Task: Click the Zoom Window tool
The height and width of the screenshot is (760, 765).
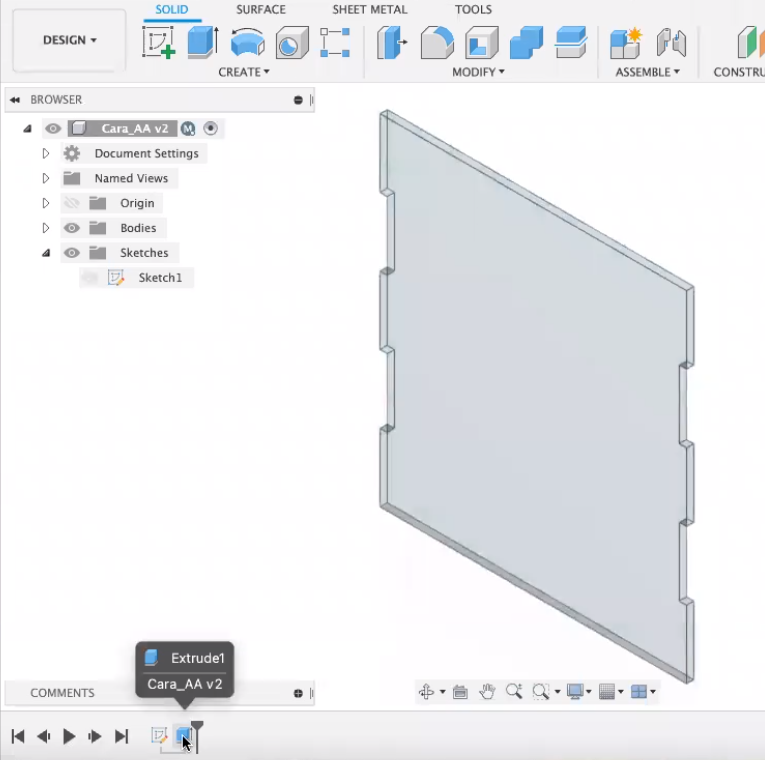Action: [541, 691]
